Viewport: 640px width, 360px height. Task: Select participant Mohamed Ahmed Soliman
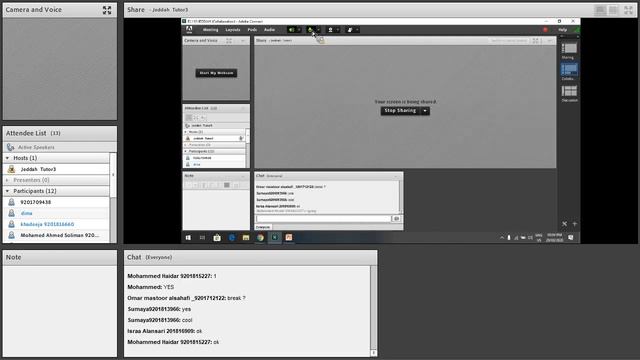(x=56, y=235)
